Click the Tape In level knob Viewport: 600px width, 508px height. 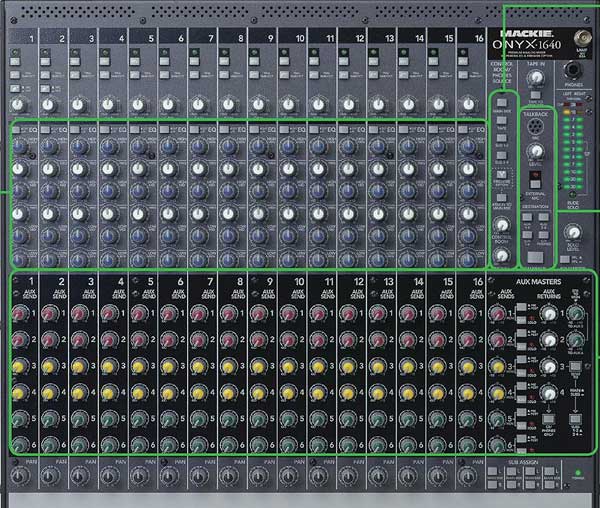[x=536, y=78]
